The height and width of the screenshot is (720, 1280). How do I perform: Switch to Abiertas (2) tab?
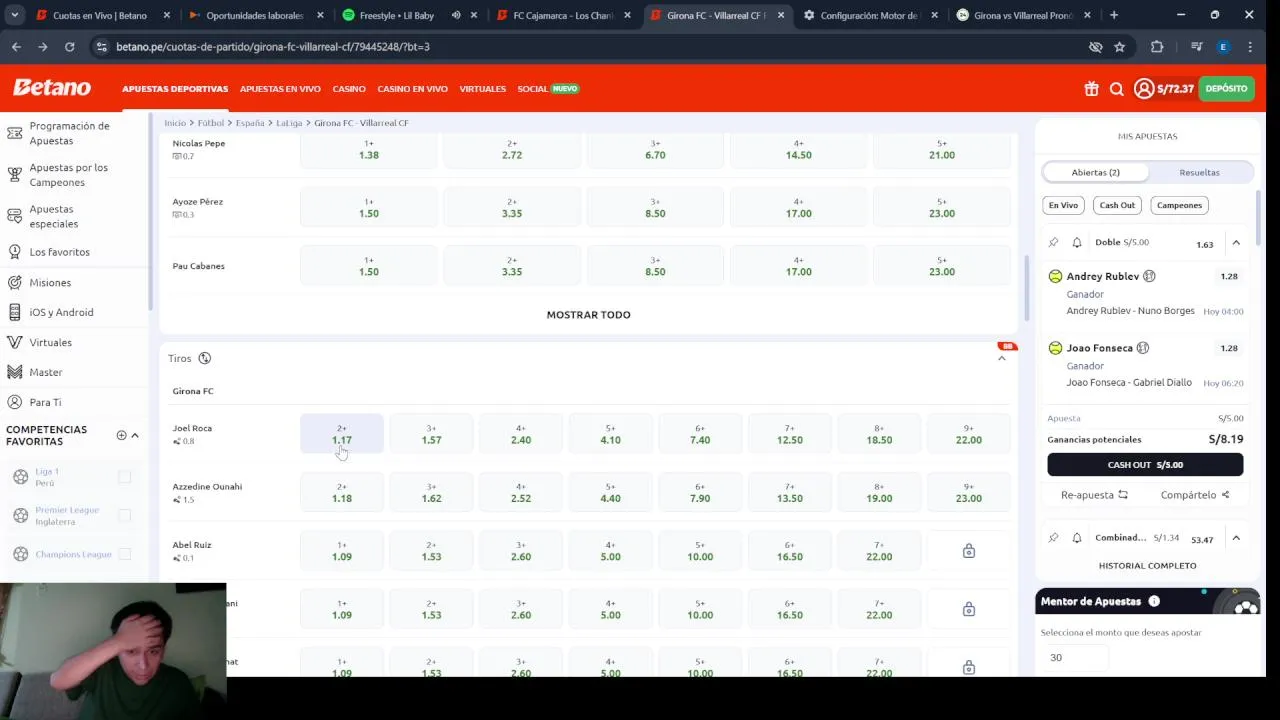[1095, 172]
